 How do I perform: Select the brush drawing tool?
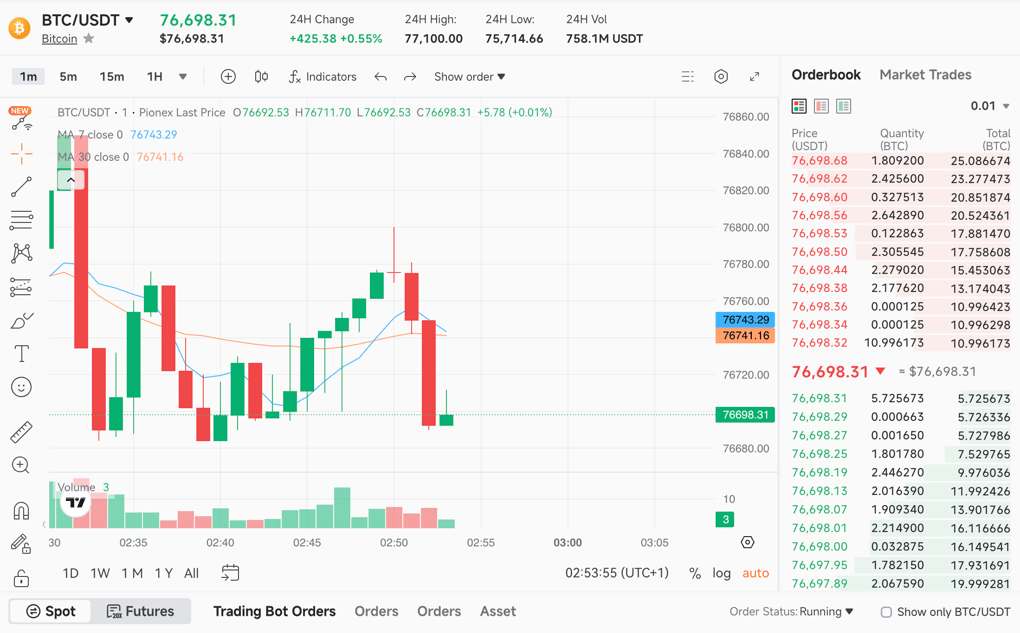pyautogui.click(x=21, y=321)
